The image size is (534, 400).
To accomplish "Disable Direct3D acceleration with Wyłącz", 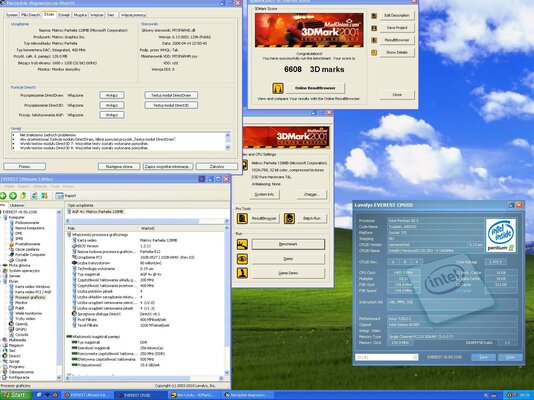I will click(x=112, y=105).
